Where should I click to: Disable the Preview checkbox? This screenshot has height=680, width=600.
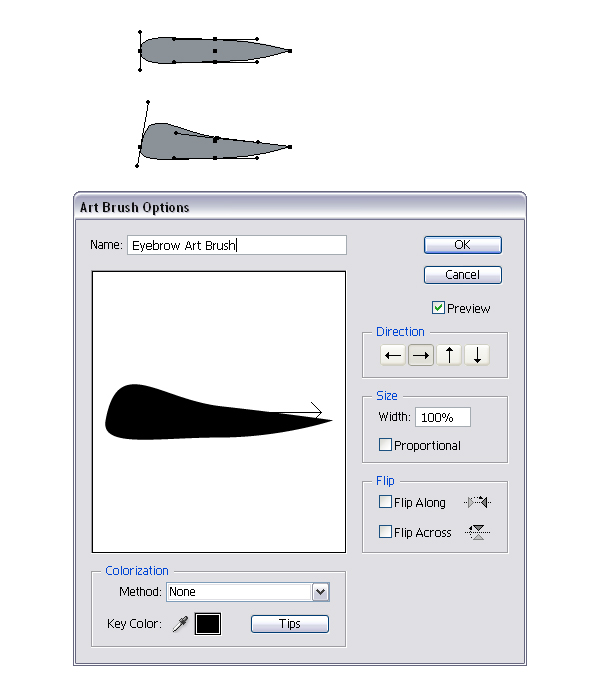439,308
